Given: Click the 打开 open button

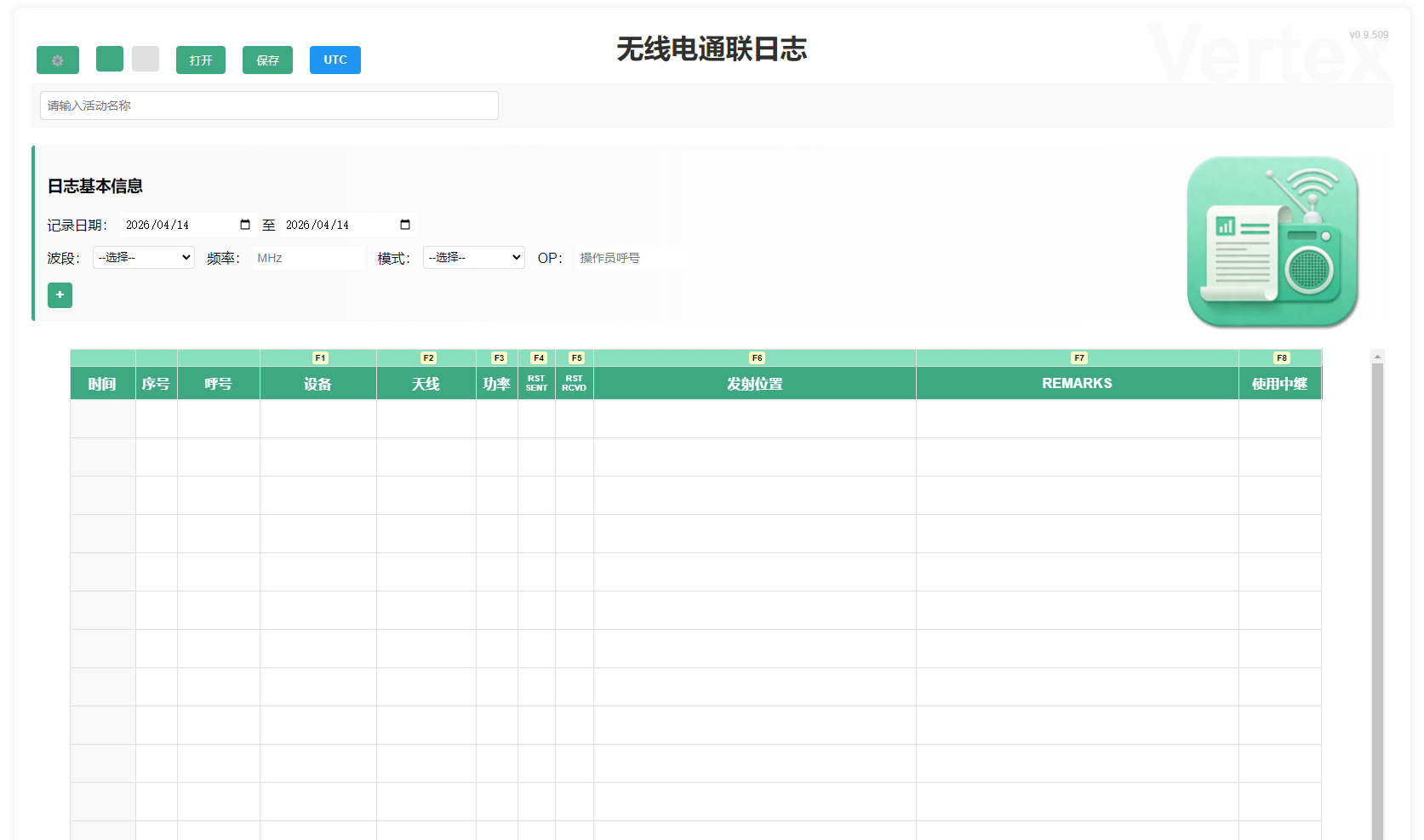Looking at the screenshot, I should [200, 60].
